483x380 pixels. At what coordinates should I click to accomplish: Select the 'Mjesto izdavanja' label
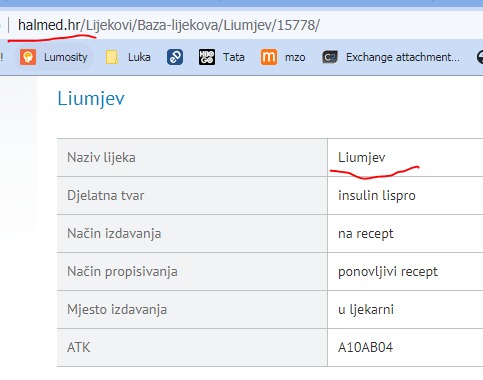point(117,309)
